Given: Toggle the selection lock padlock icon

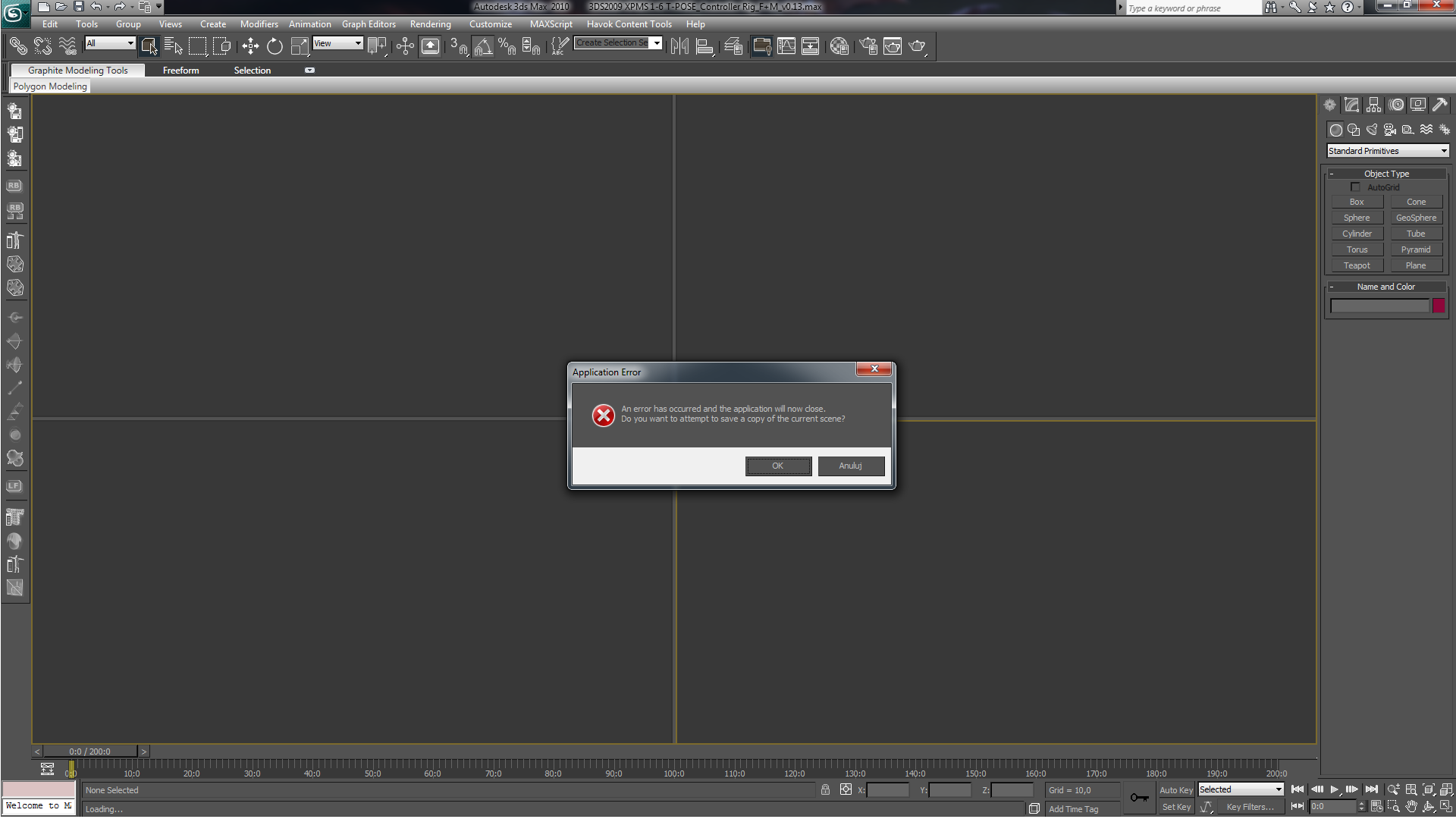Looking at the screenshot, I should click(x=825, y=790).
